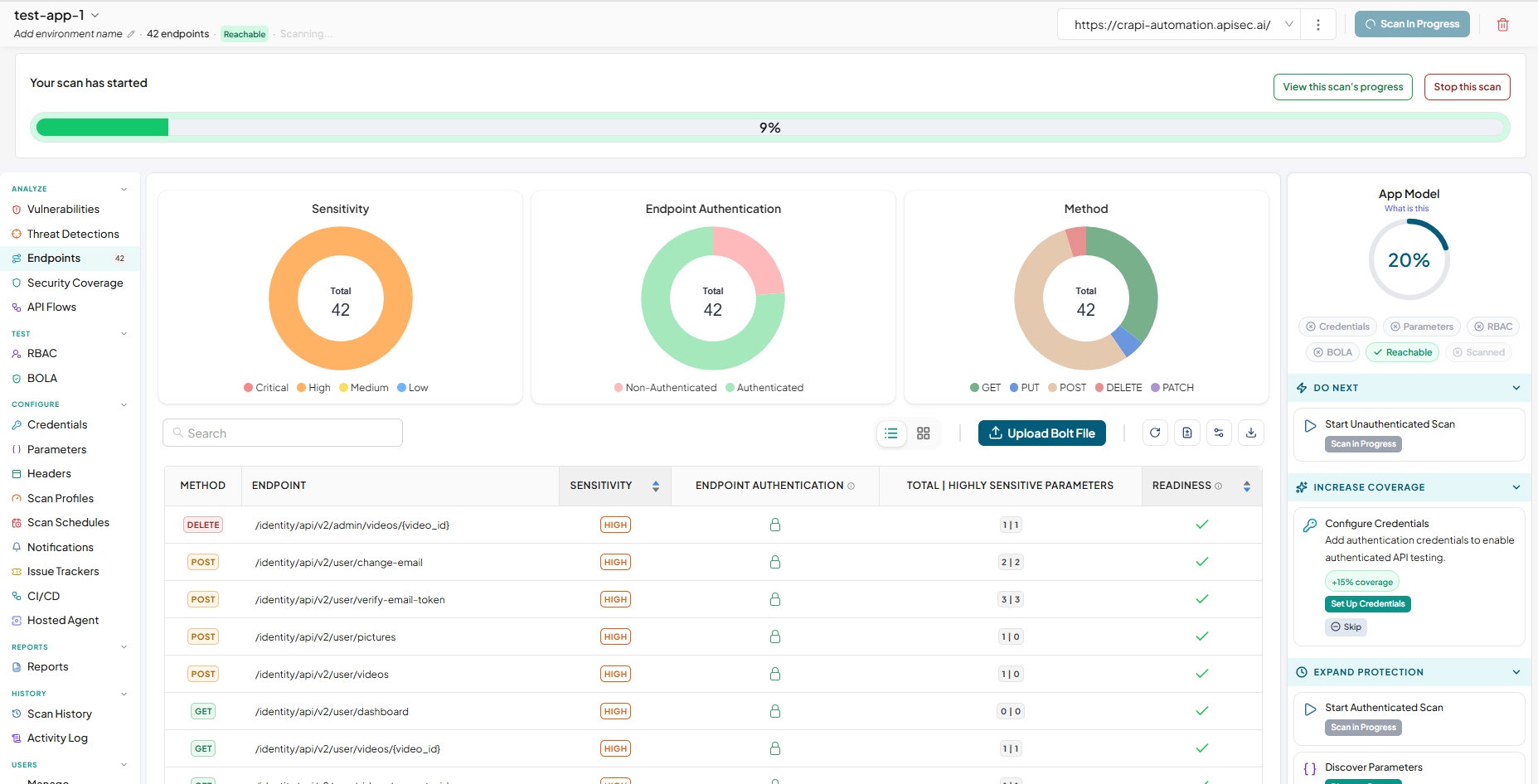Switch to grid view layout icon

(924, 433)
